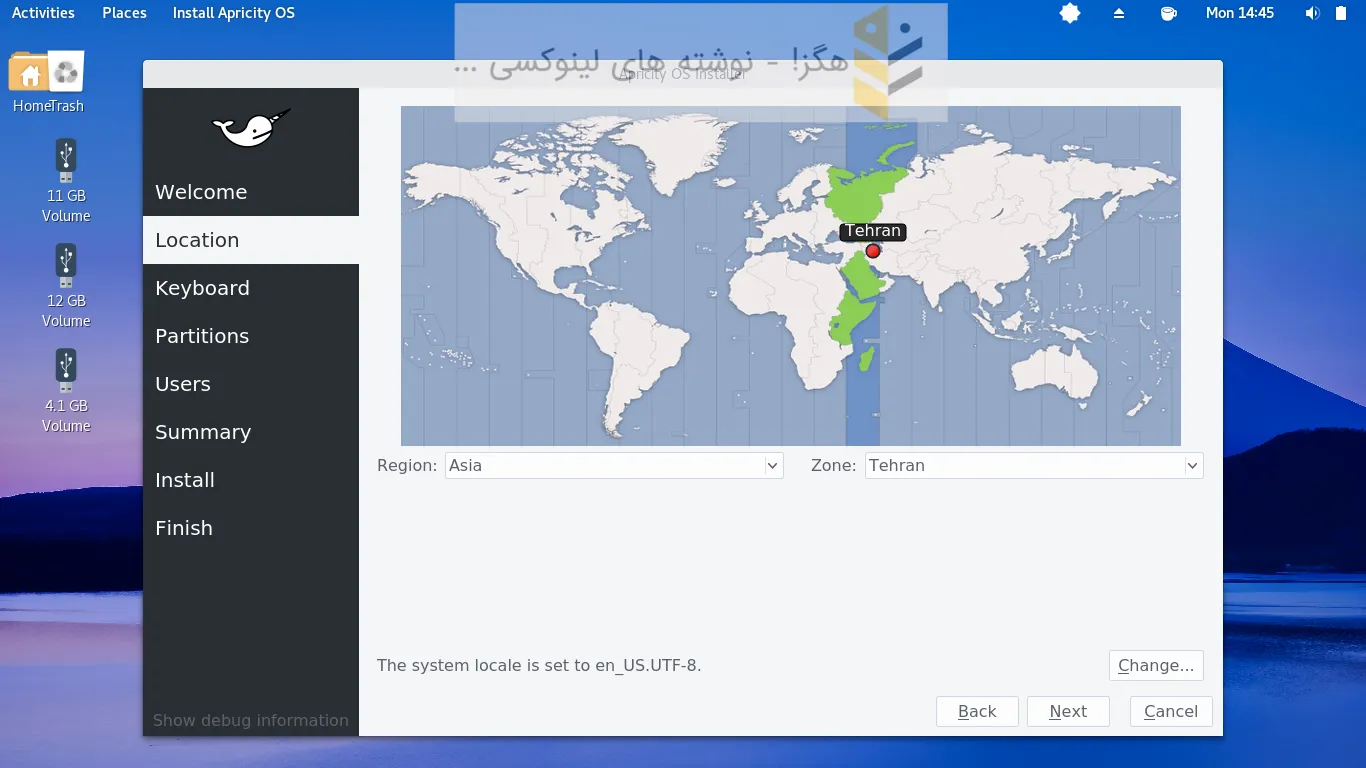This screenshot has width=1366, height=768.
Task: Click the eject icon in the top bar
Action: (x=1119, y=13)
